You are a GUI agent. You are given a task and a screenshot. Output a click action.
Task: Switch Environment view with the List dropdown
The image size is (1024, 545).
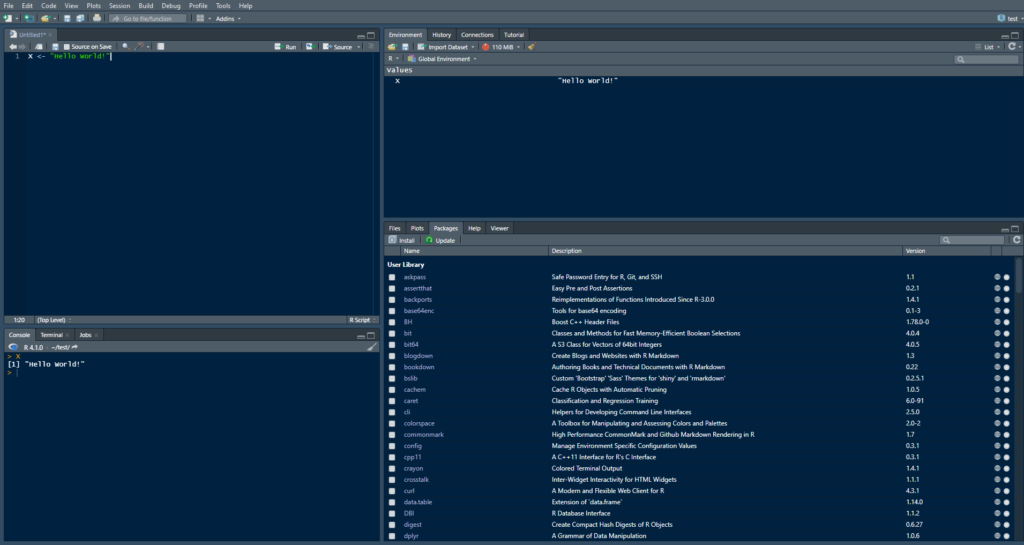coord(987,47)
